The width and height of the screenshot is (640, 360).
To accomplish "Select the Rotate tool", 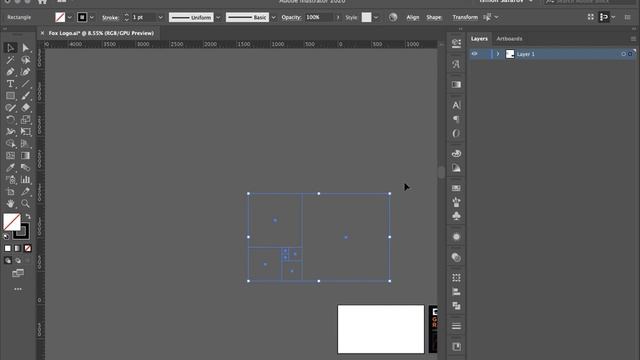I will [10, 120].
